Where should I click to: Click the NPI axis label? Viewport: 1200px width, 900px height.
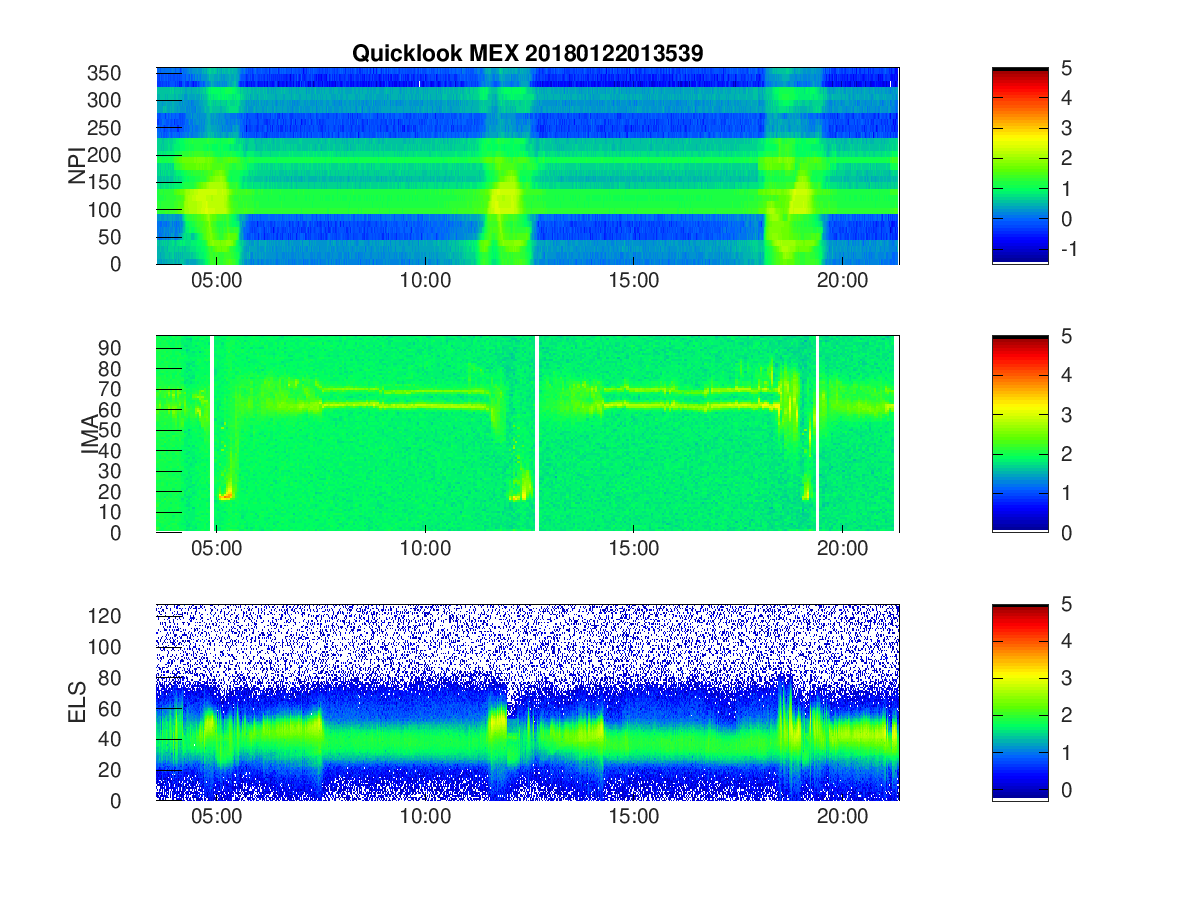[x=76, y=166]
